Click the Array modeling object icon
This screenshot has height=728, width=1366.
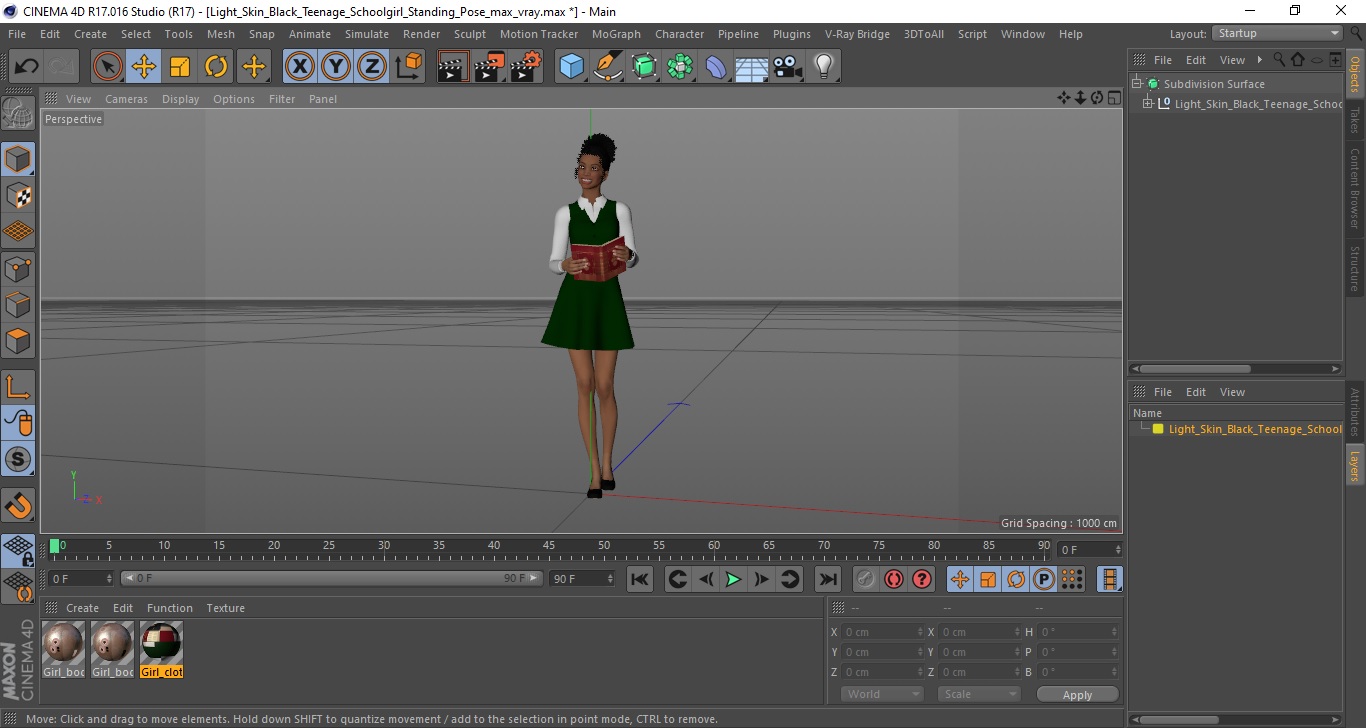click(680, 67)
